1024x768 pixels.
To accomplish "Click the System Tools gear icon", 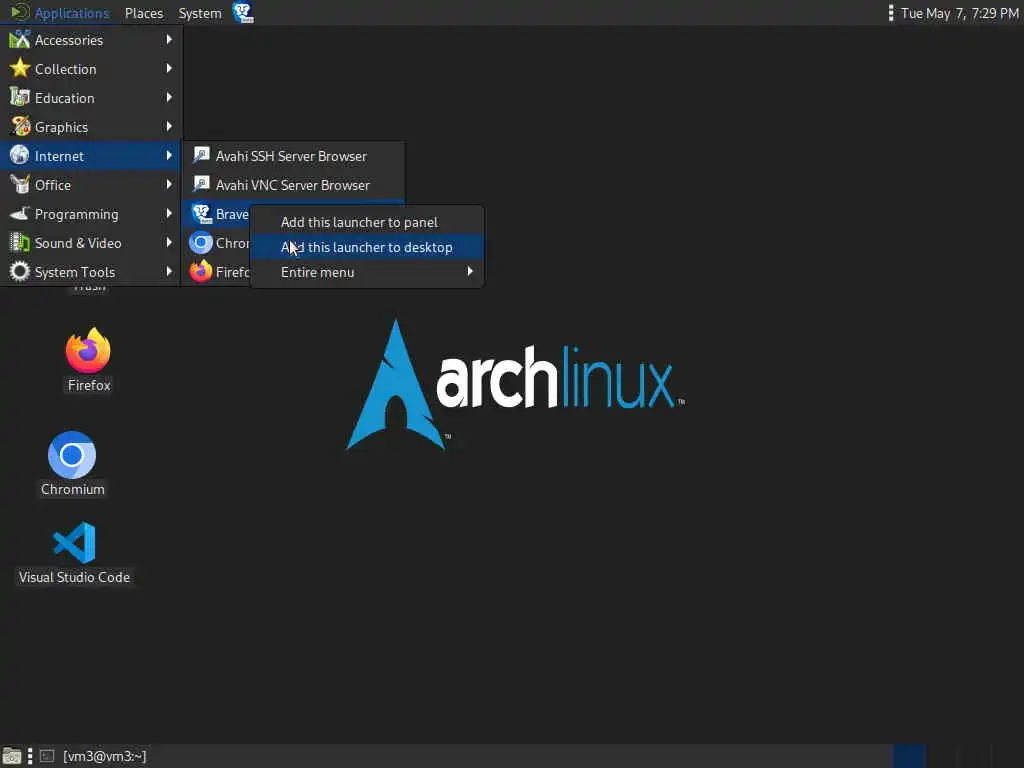I will (20, 271).
